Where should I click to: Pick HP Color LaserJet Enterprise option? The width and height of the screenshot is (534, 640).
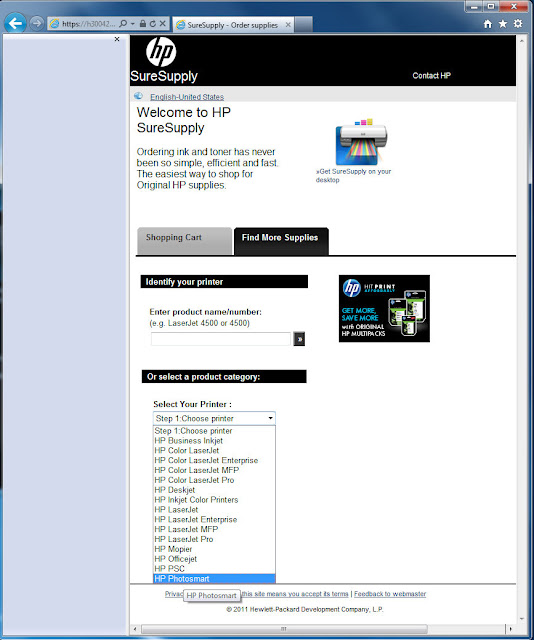[x=214, y=460]
